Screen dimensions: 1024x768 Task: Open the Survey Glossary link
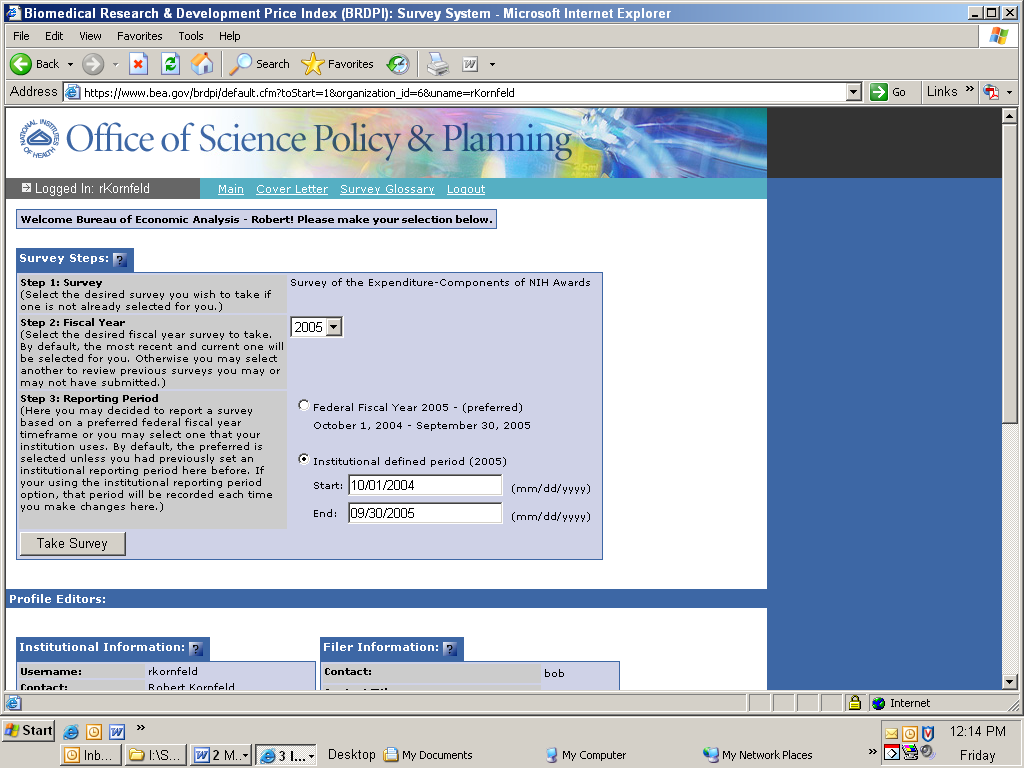click(x=387, y=189)
